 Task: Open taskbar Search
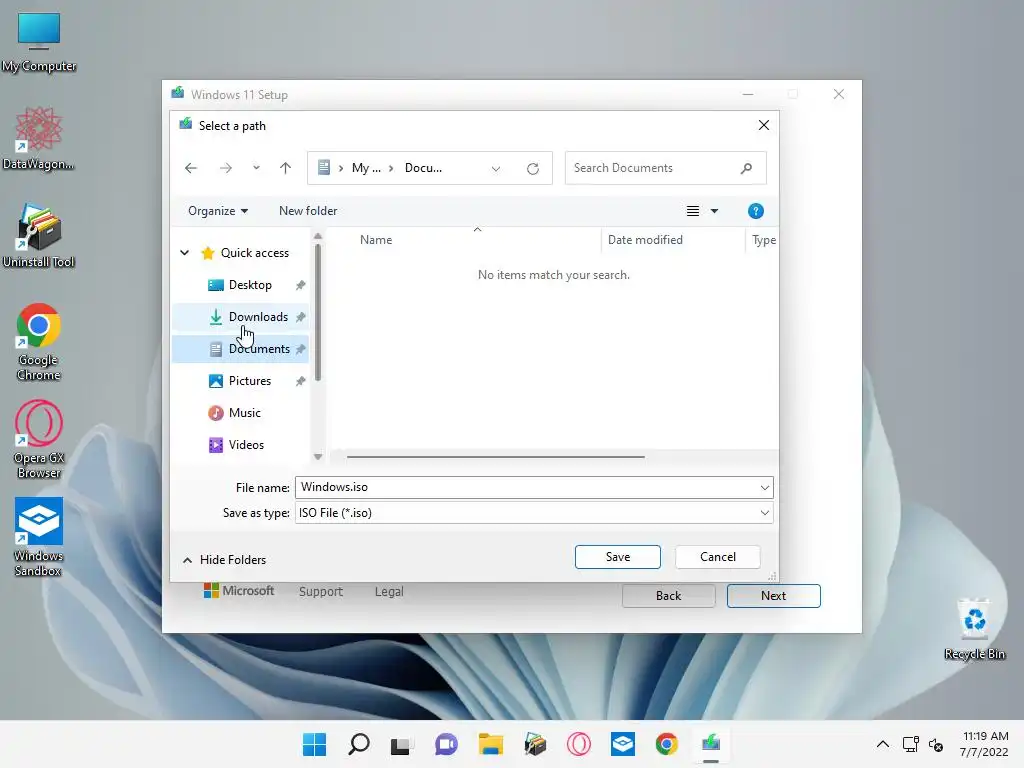click(359, 744)
